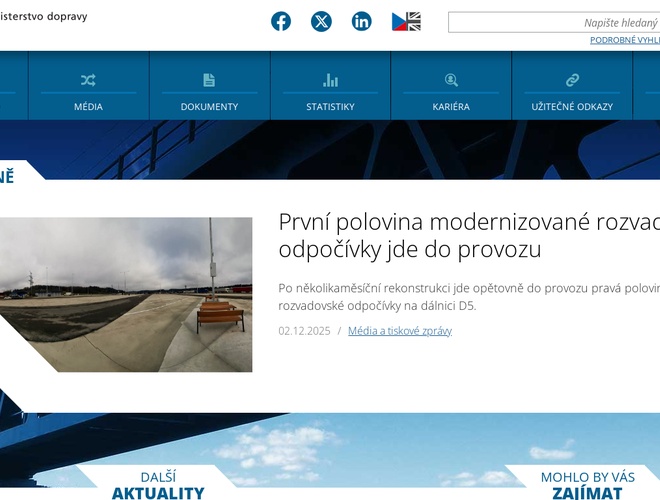Click the bar chart icon above Statistiky
The width and height of the screenshot is (660, 500).
pyautogui.click(x=330, y=80)
